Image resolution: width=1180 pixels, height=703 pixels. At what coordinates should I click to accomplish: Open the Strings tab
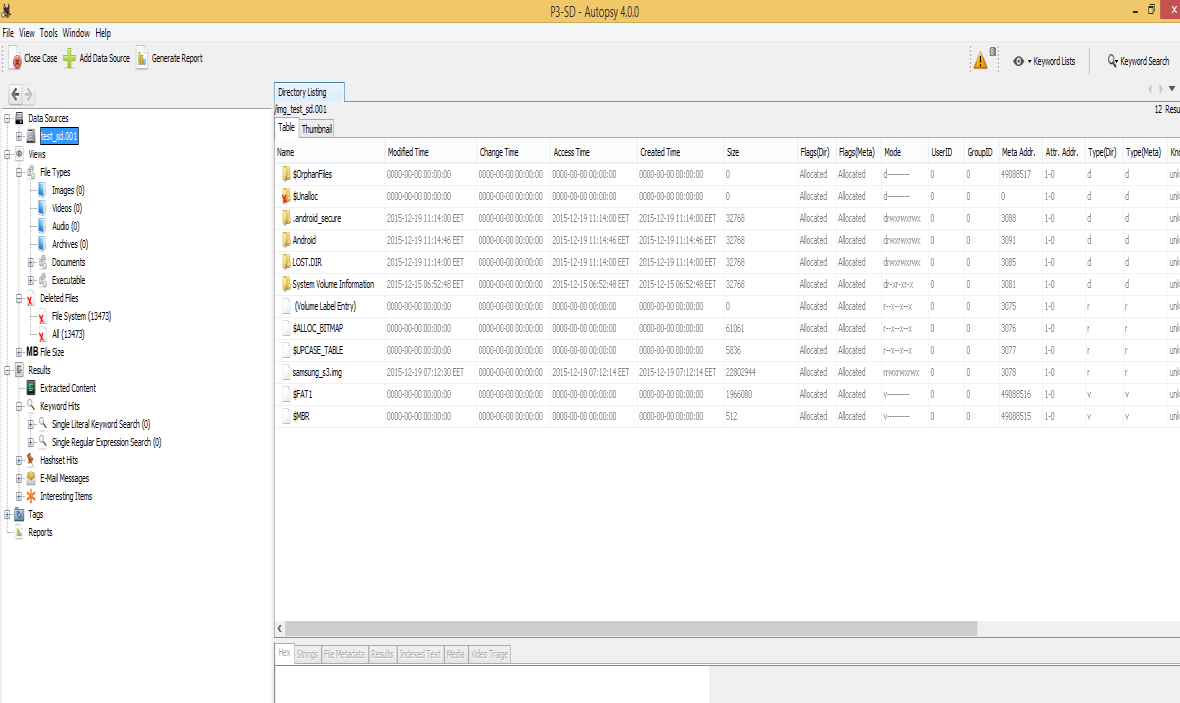click(x=307, y=654)
